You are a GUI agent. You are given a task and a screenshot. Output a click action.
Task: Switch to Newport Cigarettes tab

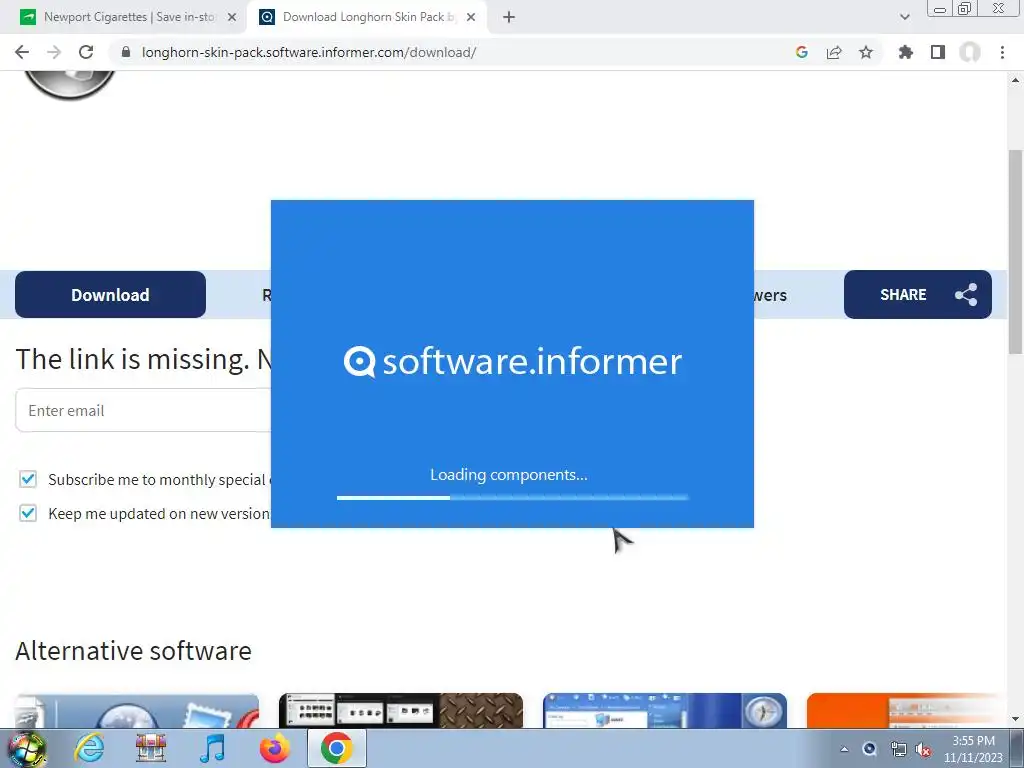point(129,17)
